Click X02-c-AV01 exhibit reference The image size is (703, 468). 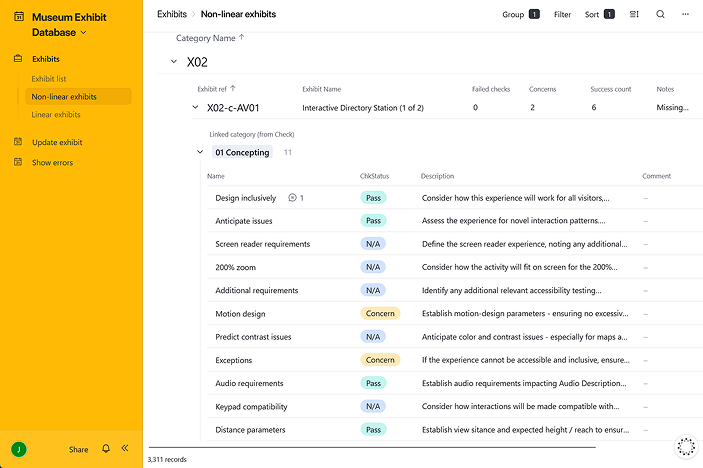[233, 108]
